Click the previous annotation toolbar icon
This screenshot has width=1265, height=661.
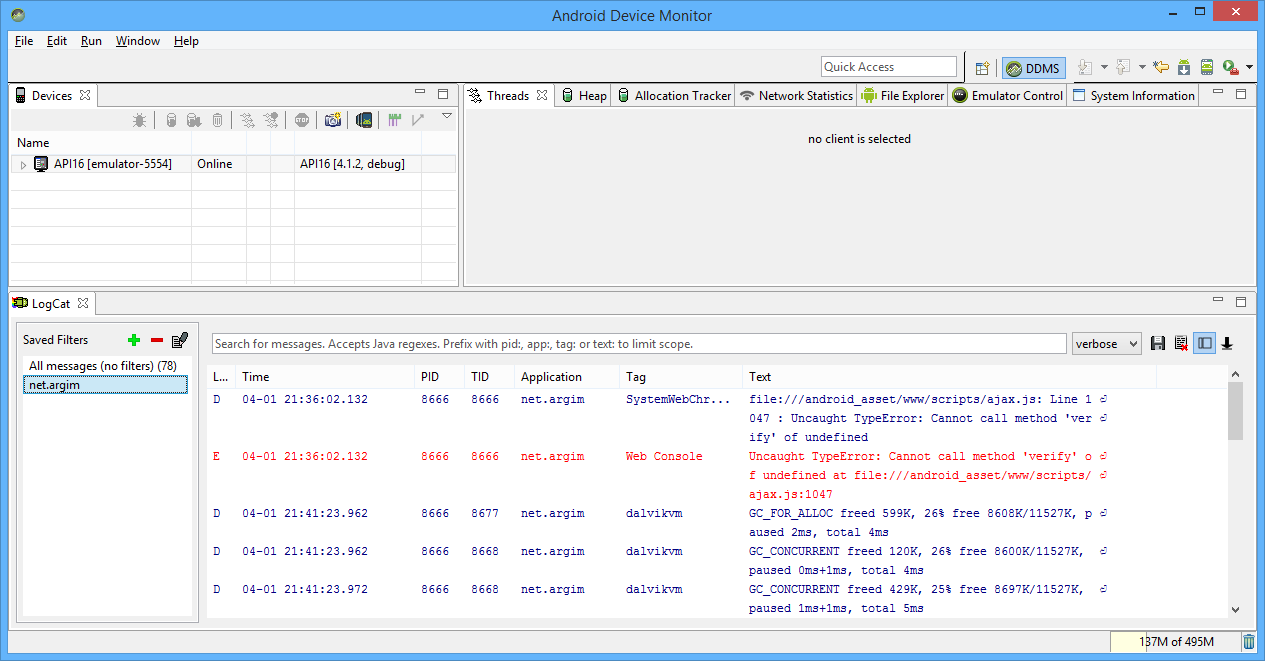point(1124,67)
